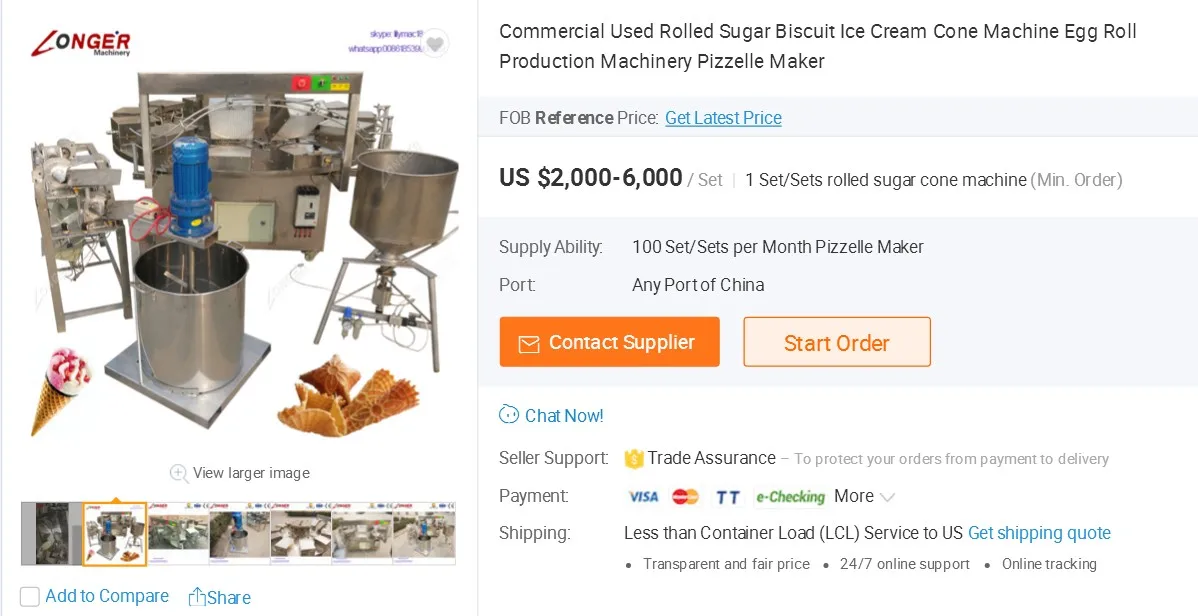Select the third product thumbnail
This screenshot has height=616, width=1198.
tap(178, 534)
